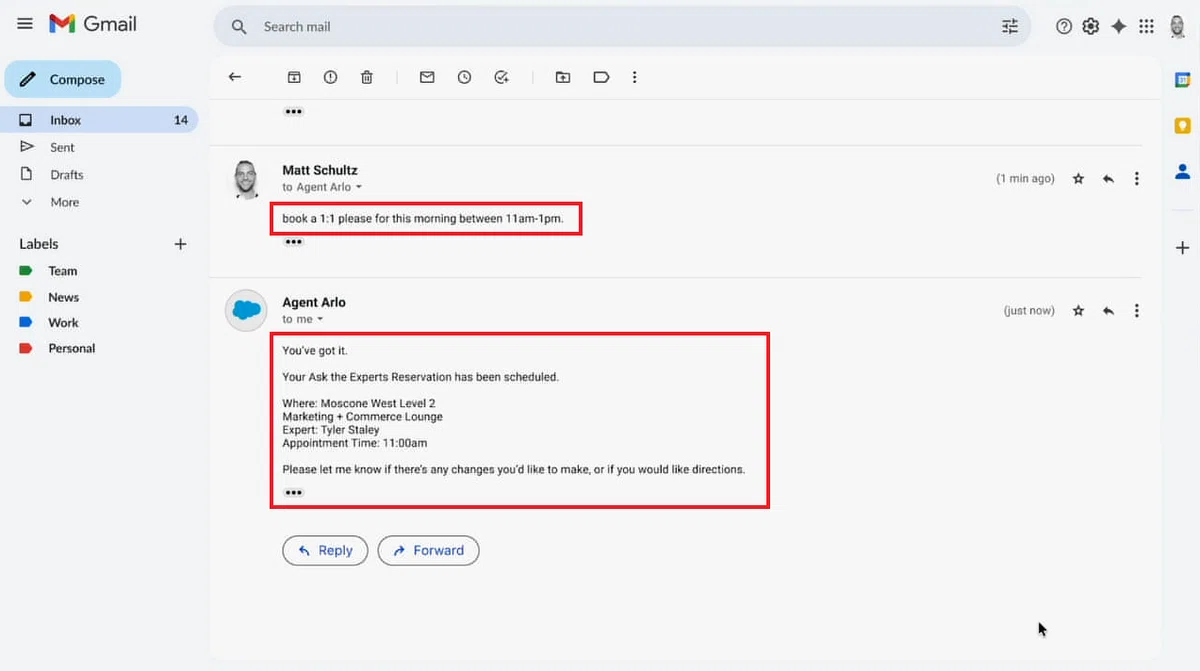The height and width of the screenshot is (671, 1200).
Task: Mark conversation as unread
Action: click(427, 77)
